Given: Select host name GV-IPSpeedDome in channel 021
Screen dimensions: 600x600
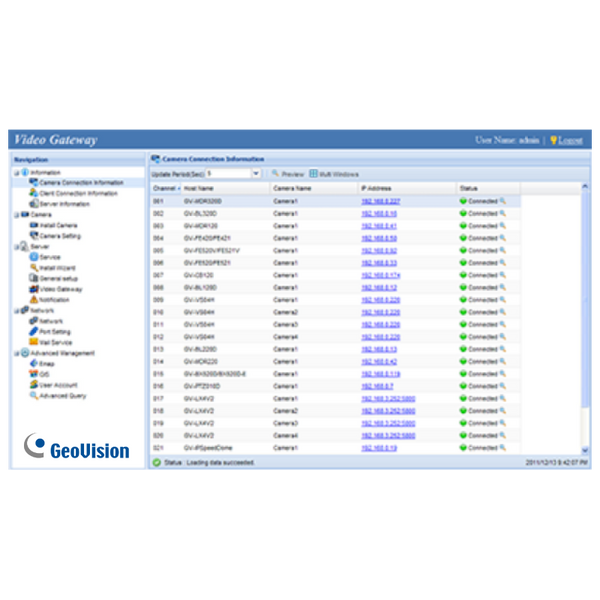Looking at the screenshot, I should coord(208,448).
